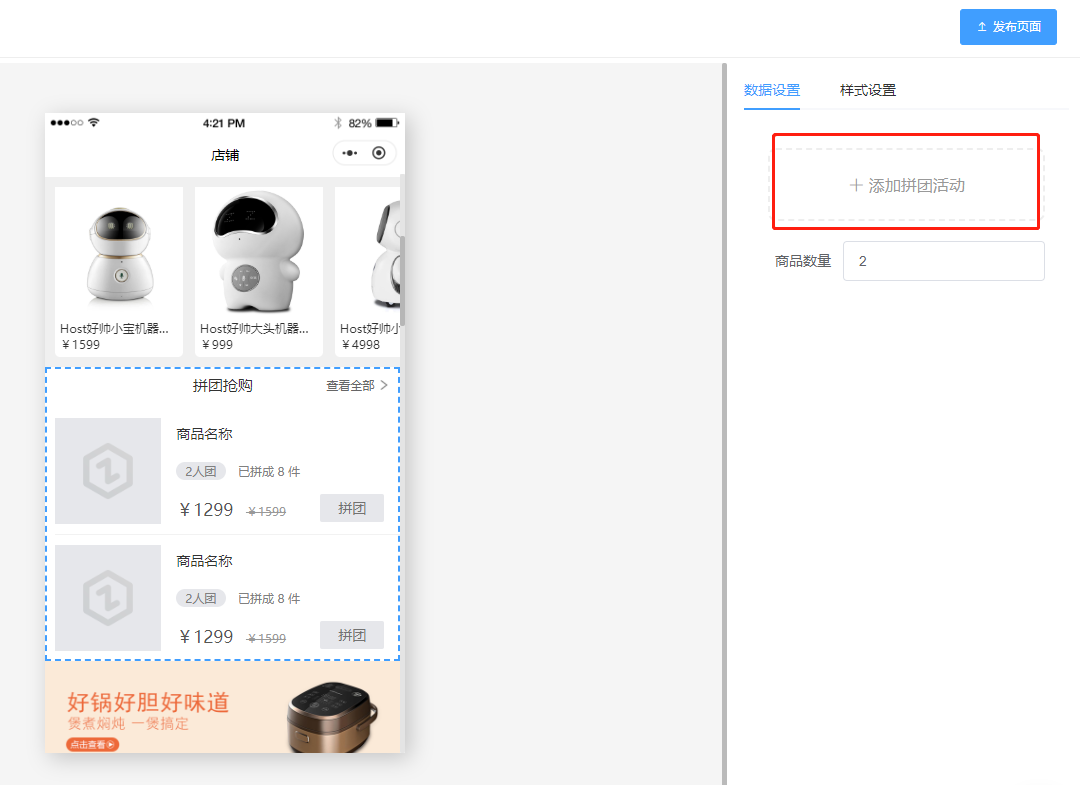Click the second 拼团 button
This screenshot has width=1080, height=785.
tap(352, 635)
